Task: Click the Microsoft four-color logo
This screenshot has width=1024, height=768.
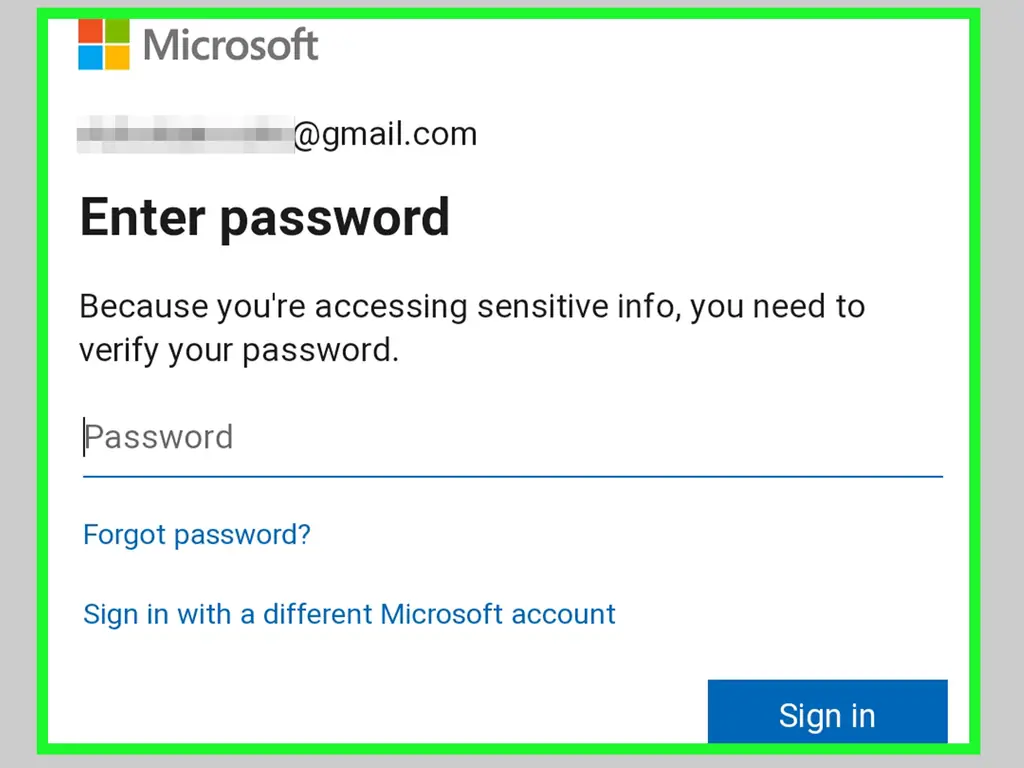Action: pyautogui.click(x=104, y=44)
